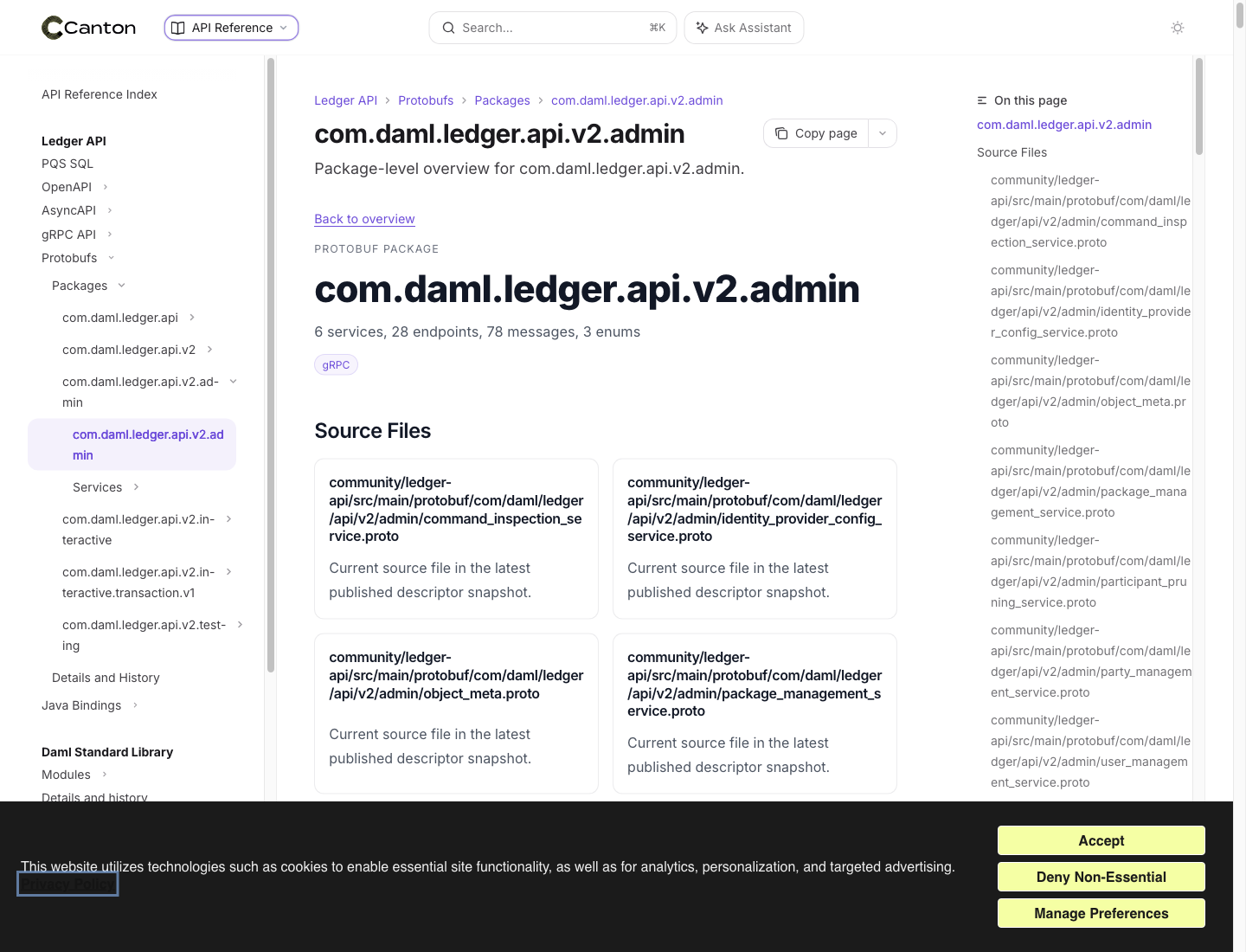This screenshot has height=952, width=1246.
Task: Expand com.daml.ledger.api.v2 chevron
Action: point(209,350)
